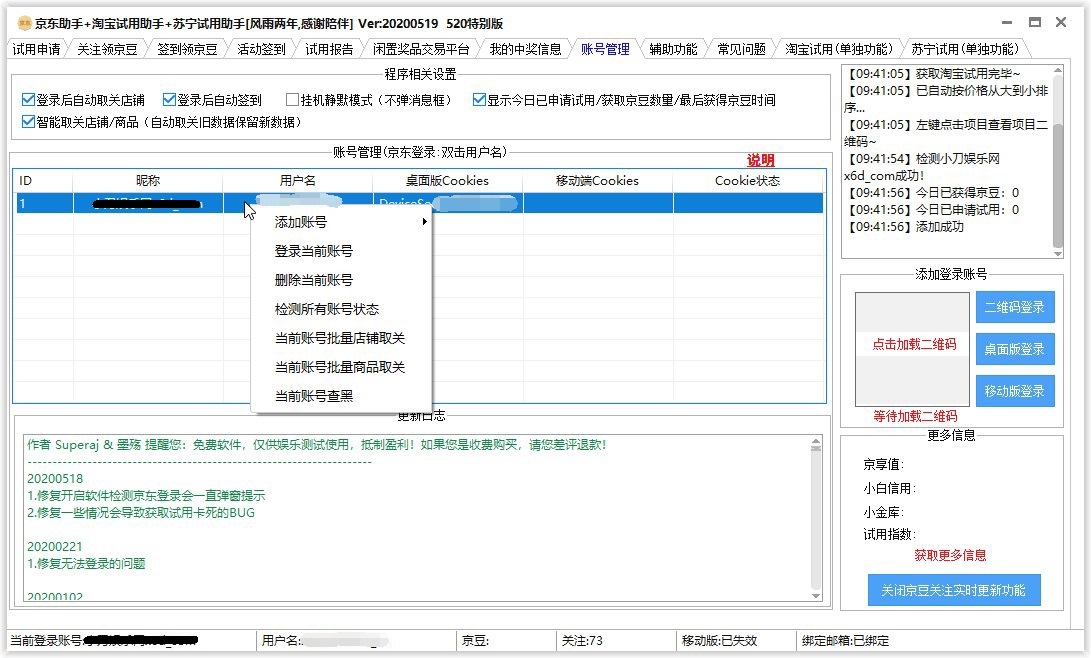Viewport: 1091px width, 658px height.
Task: Choose 当前账号查黑 from context menu
Action: point(341,396)
